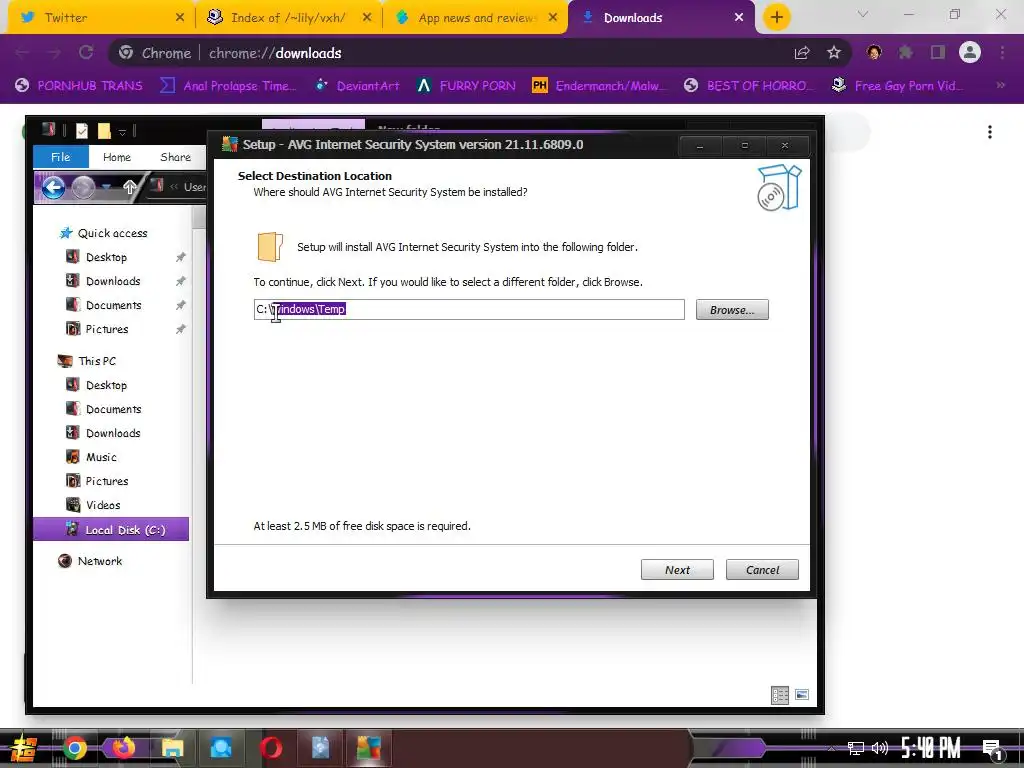Click the up-one-level arrow in File Explorer

coord(130,188)
